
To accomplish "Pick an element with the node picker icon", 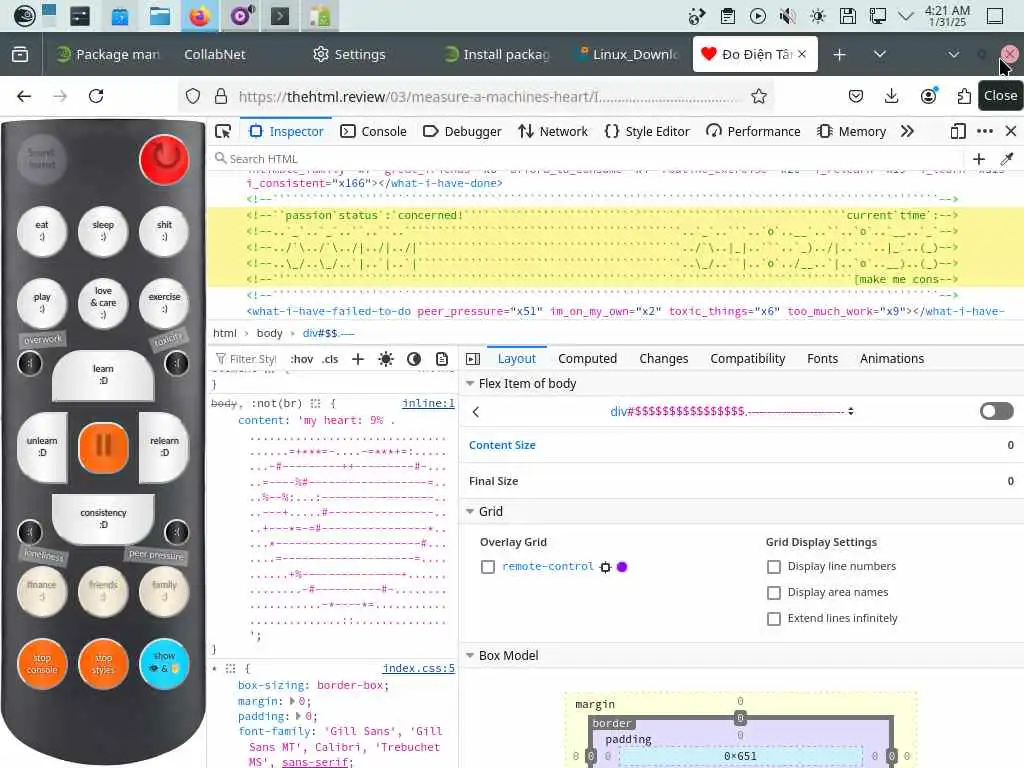I will [223, 131].
